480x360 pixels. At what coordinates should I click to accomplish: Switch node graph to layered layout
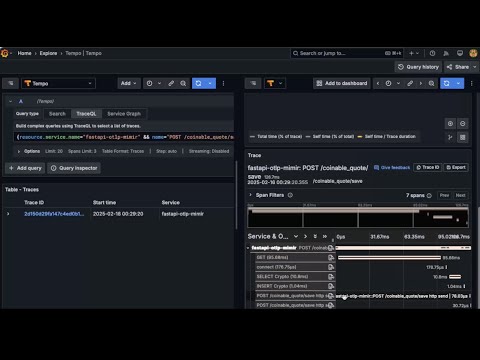(x=450, y=137)
